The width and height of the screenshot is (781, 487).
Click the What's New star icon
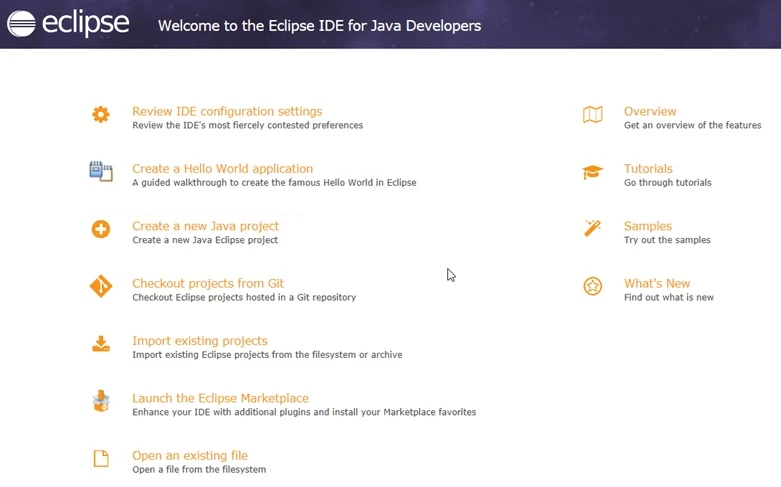pyautogui.click(x=593, y=287)
